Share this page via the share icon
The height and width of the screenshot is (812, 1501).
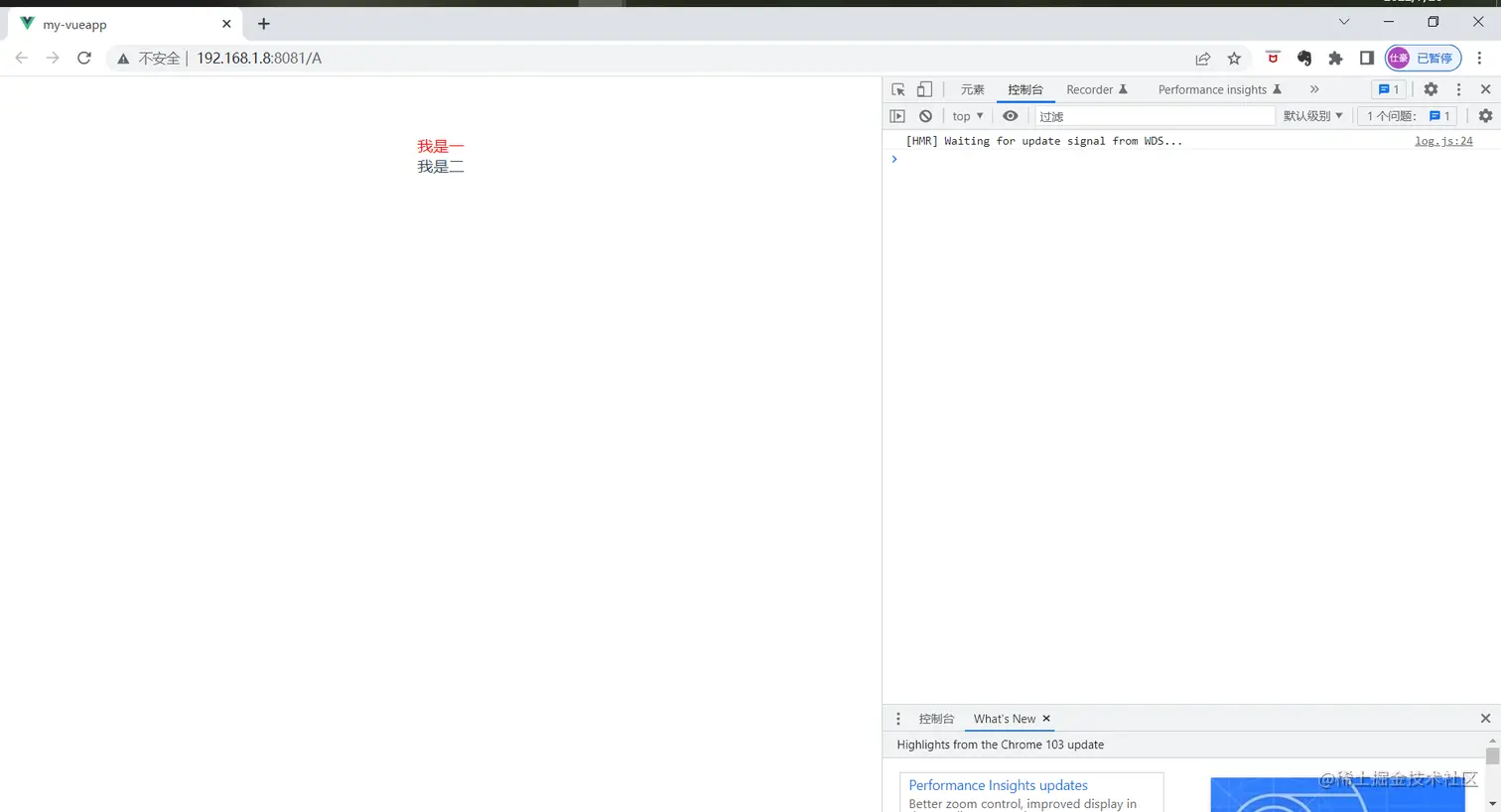pyautogui.click(x=1203, y=59)
